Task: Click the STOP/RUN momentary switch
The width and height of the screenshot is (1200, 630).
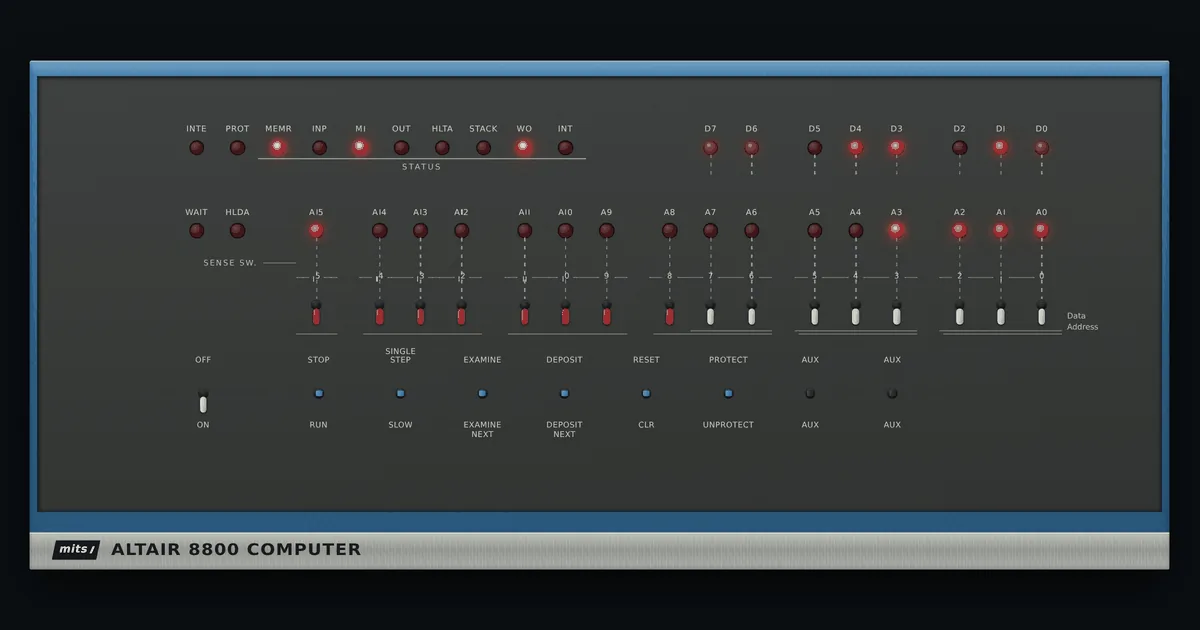Action: coord(318,393)
